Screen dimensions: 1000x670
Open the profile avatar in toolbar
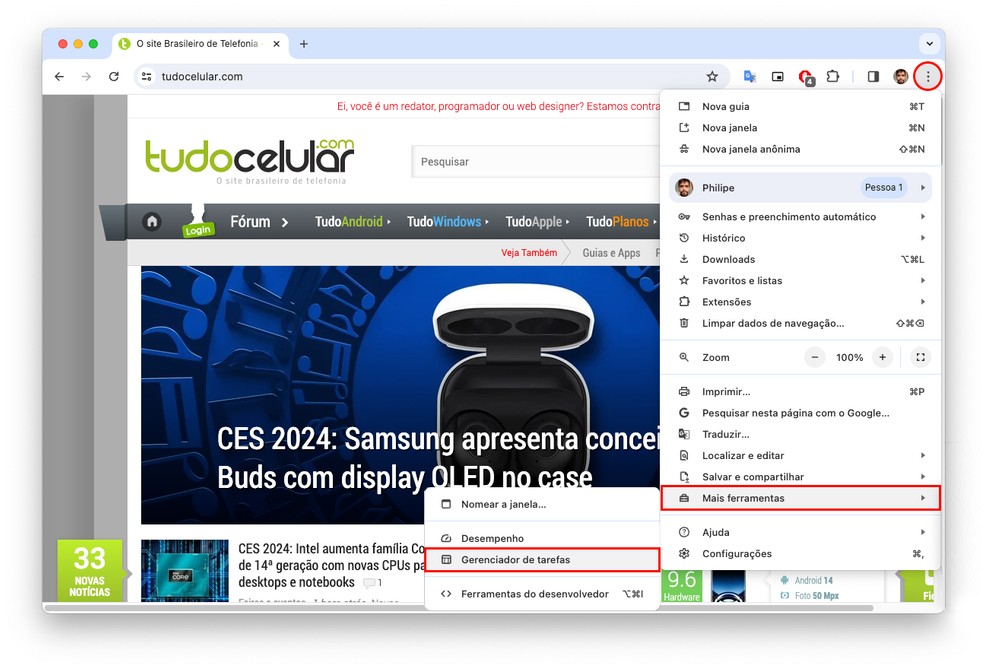coord(901,76)
